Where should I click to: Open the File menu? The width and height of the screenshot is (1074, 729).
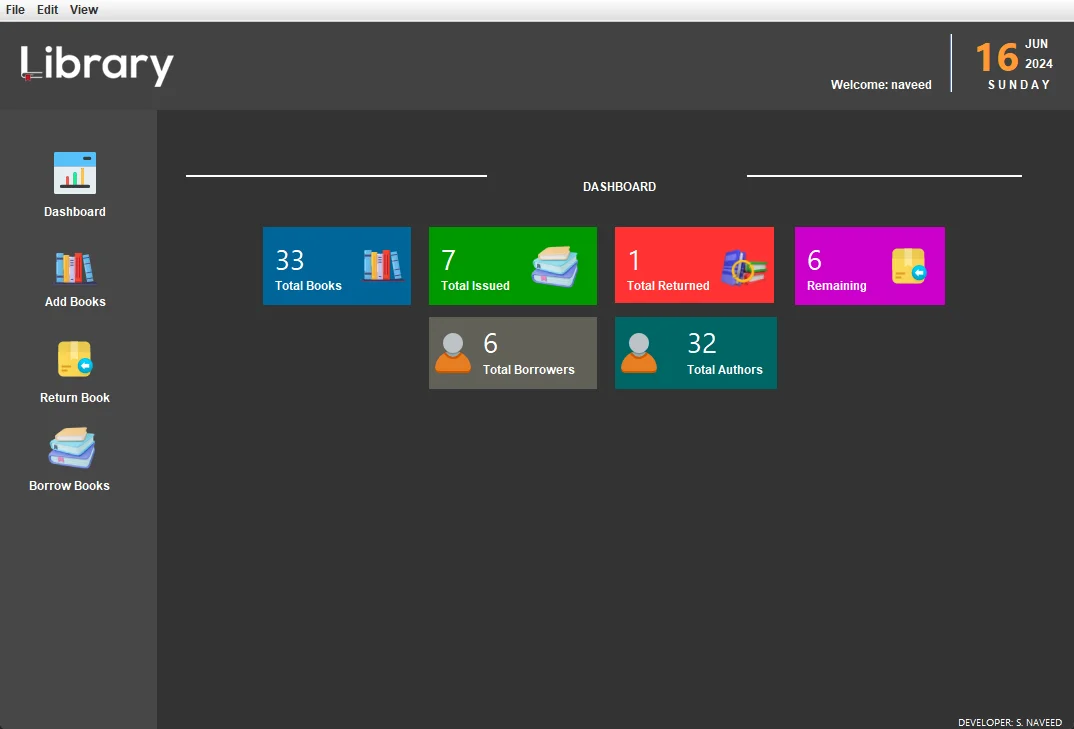[x=15, y=10]
